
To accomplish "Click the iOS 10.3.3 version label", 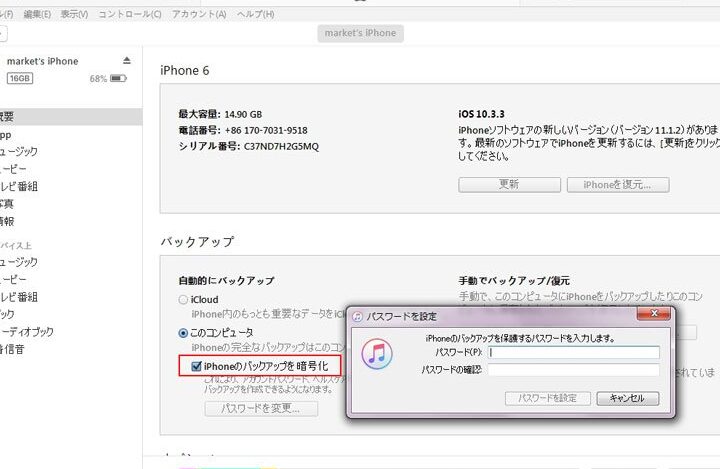I will pyautogui.click(x=481, y=114).
